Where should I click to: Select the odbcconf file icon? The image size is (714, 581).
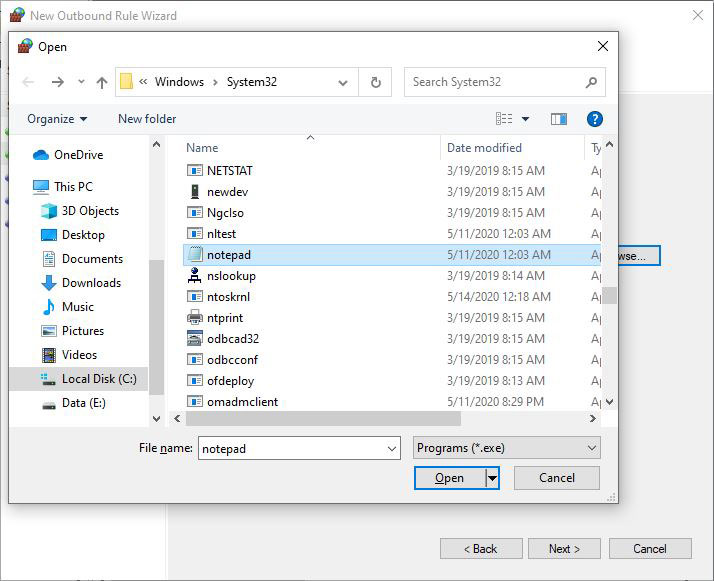click(x=194, y=360)
